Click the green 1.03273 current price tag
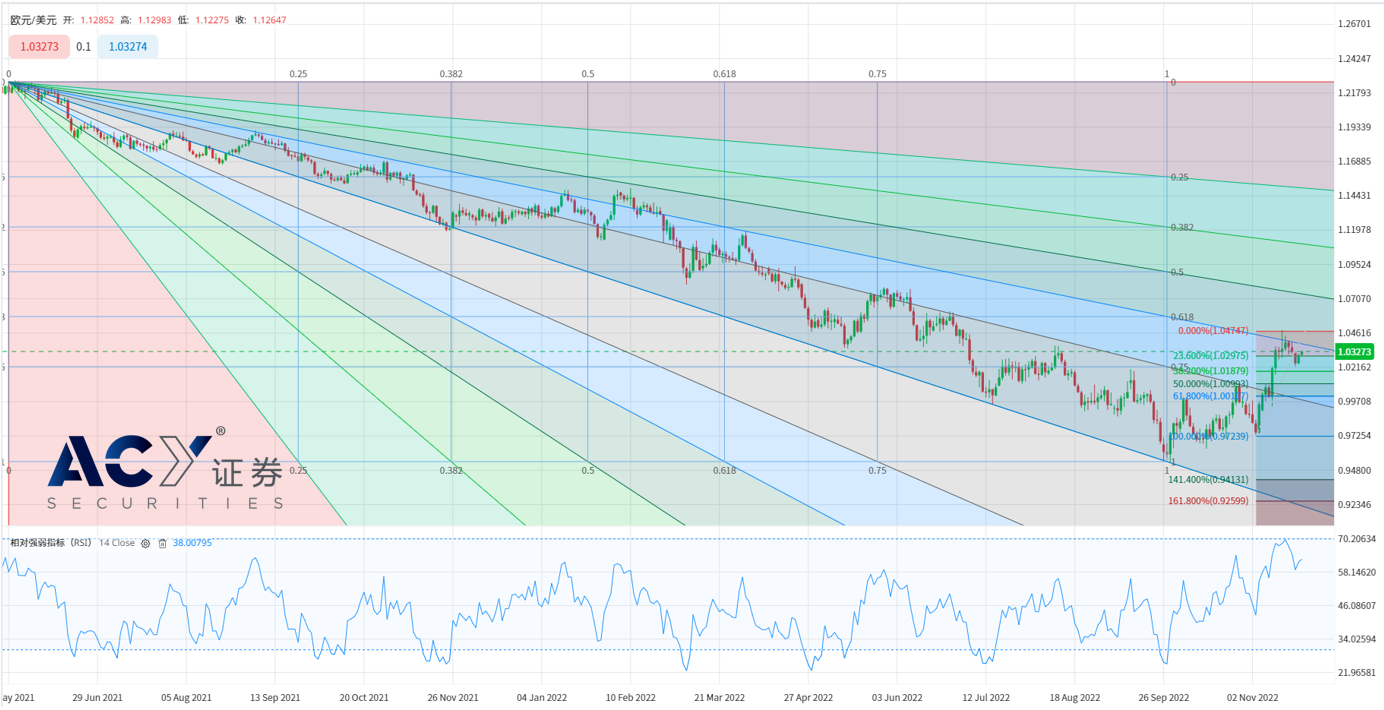Screen dimensions: 1384x710 click(1354, 352)
